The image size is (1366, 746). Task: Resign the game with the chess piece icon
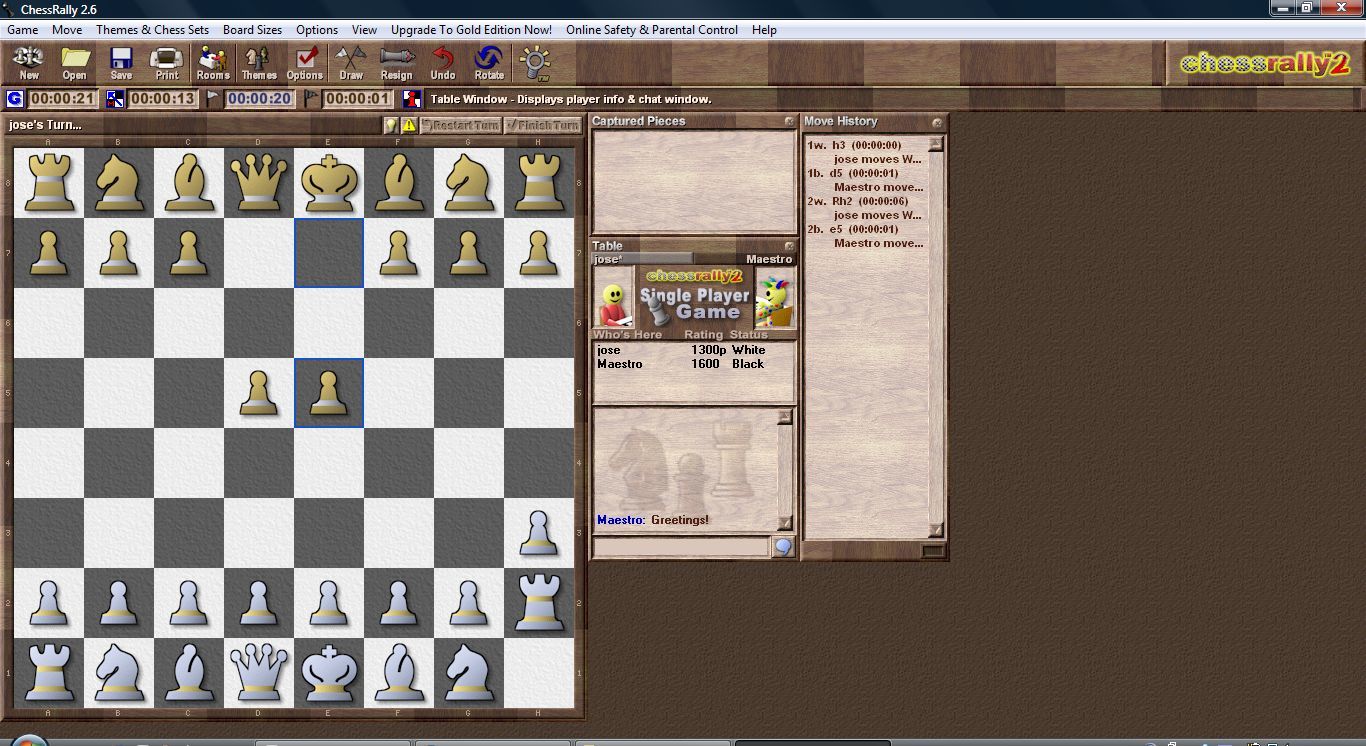[x=397, y=62]
